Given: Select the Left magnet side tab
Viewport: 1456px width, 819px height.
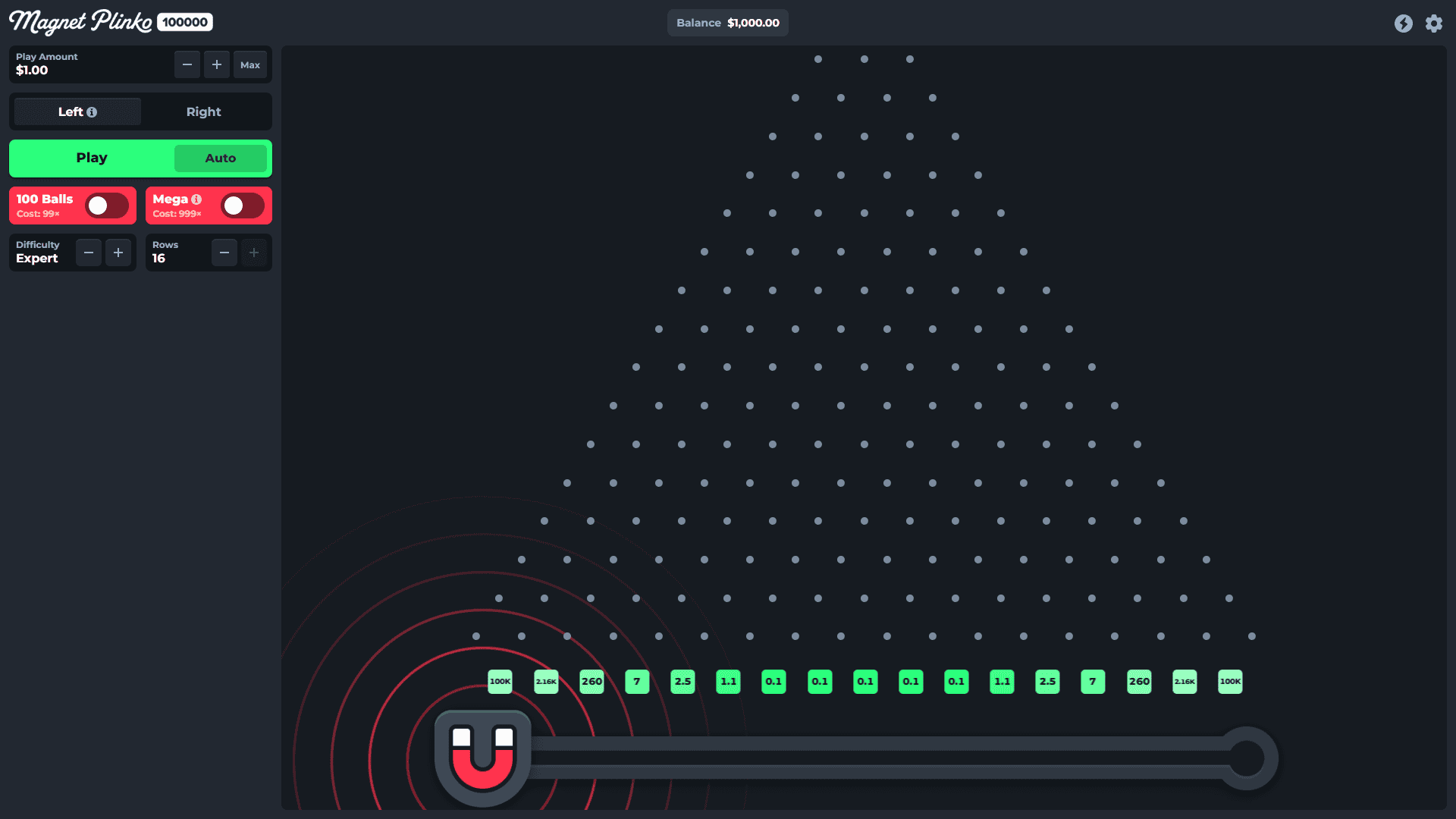Looking at the screenshot, I should [x=77, y=111].
